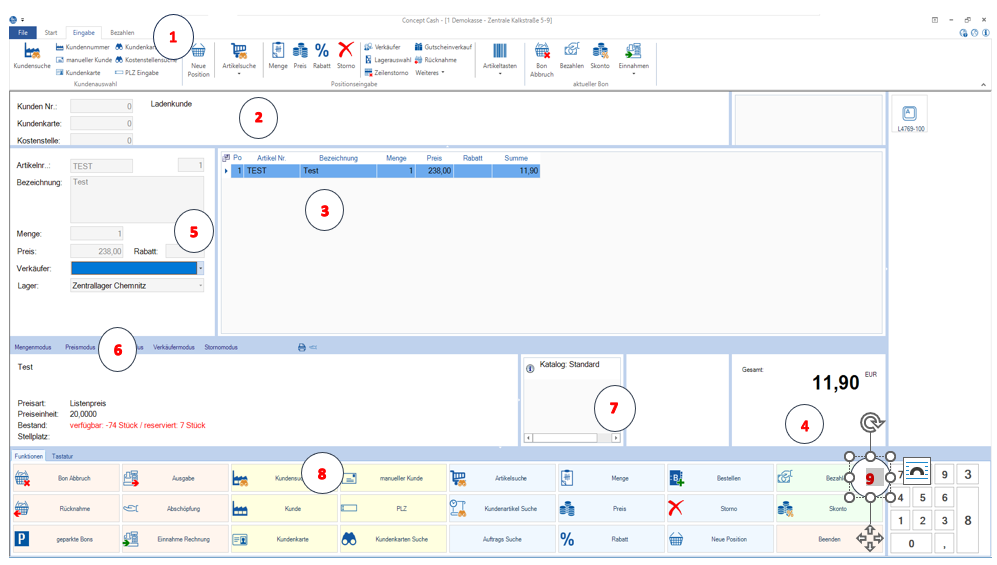The width and height of the screenshot is (997, 565).
Task: Expand the Lager Zentrallager Chemnitz dropdown
Action: (x=200, y=286)
